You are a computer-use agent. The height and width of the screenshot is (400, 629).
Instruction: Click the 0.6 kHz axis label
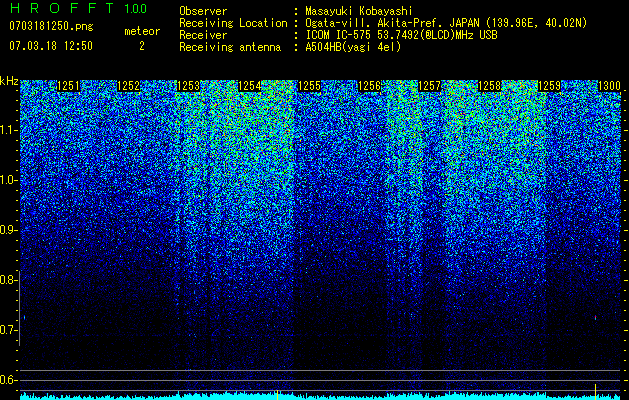[9, 380]
